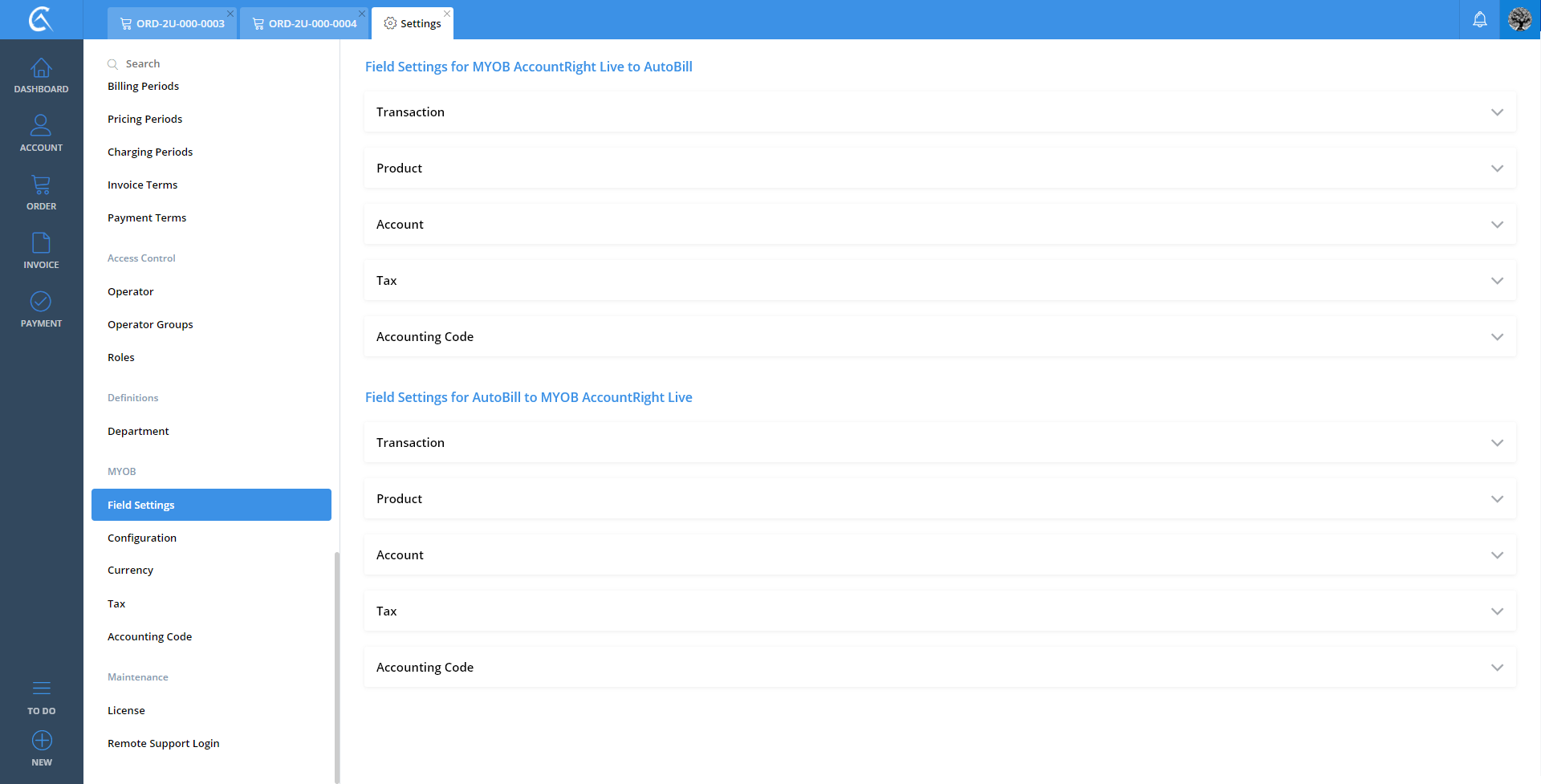1541x784 pixels.
Task: Switch to the ORD-2U-000-0003 tab
Action: point(173,24)
